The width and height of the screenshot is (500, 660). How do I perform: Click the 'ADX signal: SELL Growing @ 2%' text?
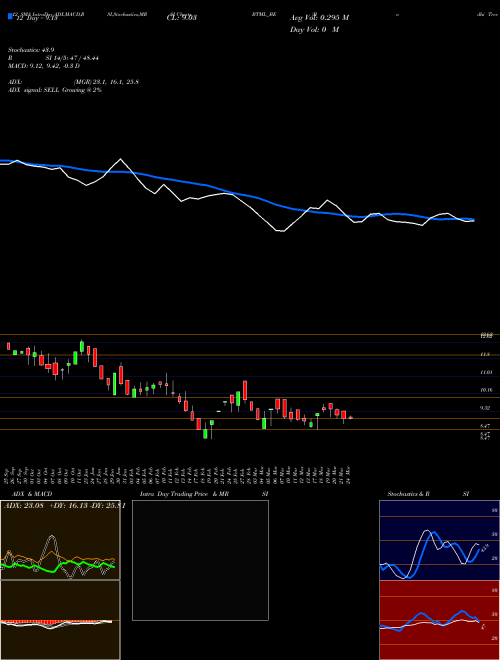click(x=55, y=90)
